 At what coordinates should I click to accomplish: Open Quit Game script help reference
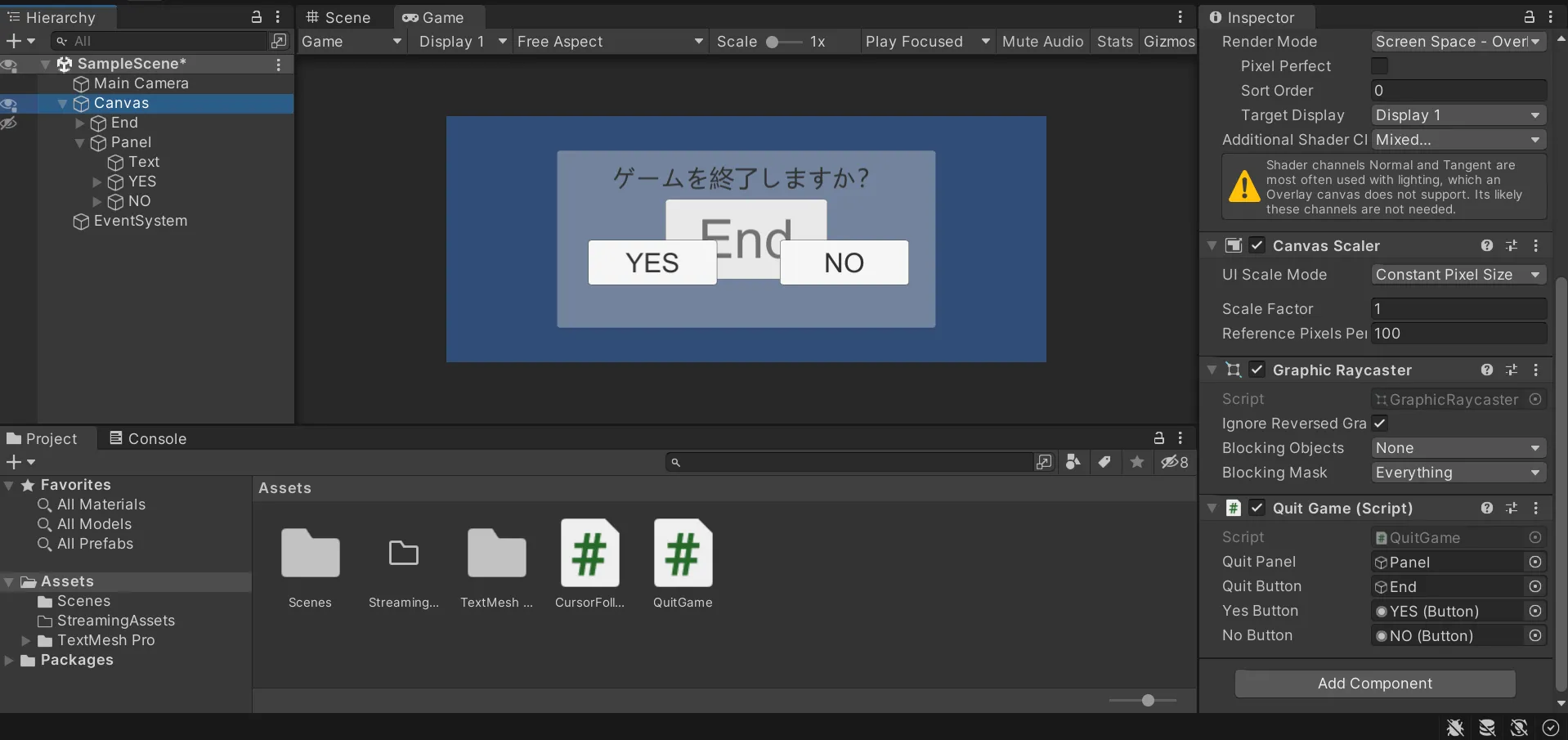[1487, 509]
